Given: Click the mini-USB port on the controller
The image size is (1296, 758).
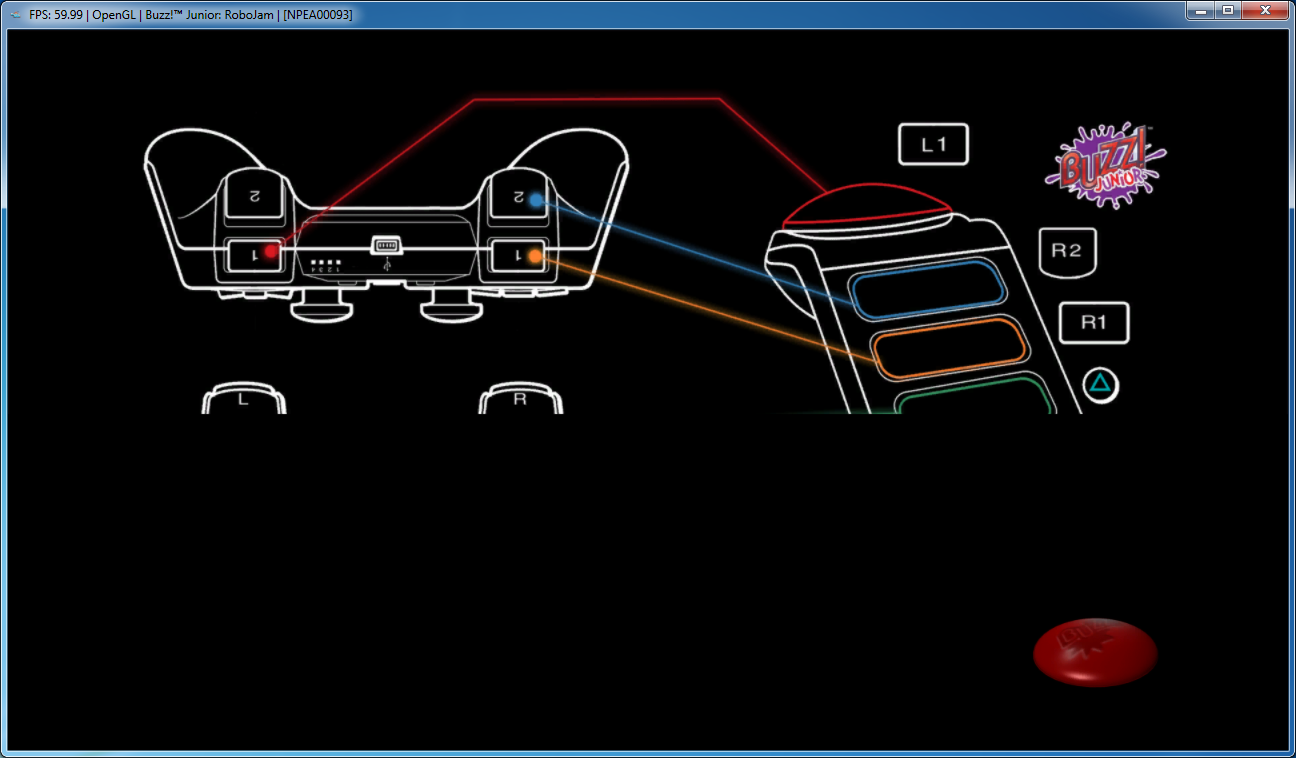Looking at the screenshot, I should coord(386,245).
